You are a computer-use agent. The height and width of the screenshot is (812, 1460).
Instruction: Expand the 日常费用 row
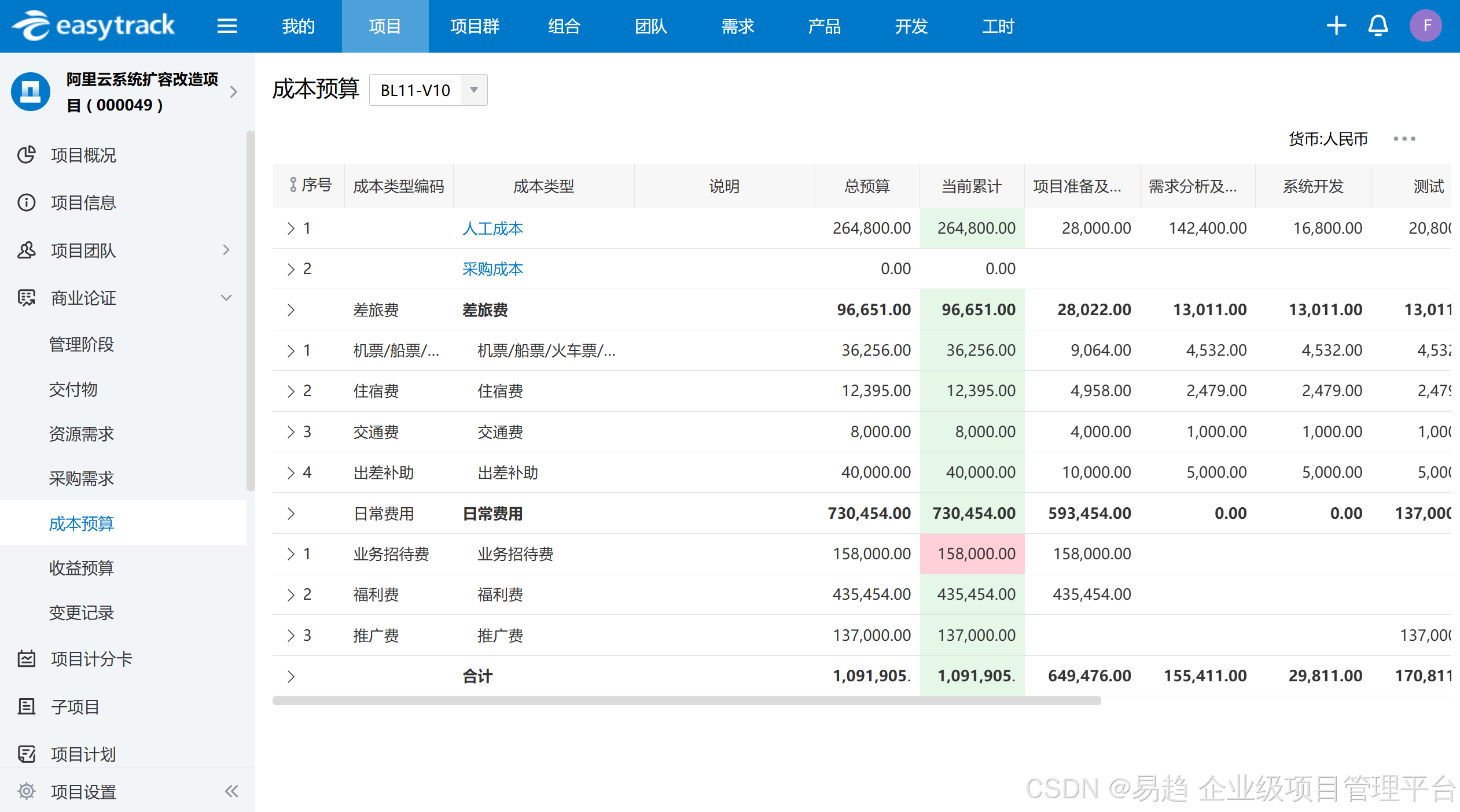point(291,514)
